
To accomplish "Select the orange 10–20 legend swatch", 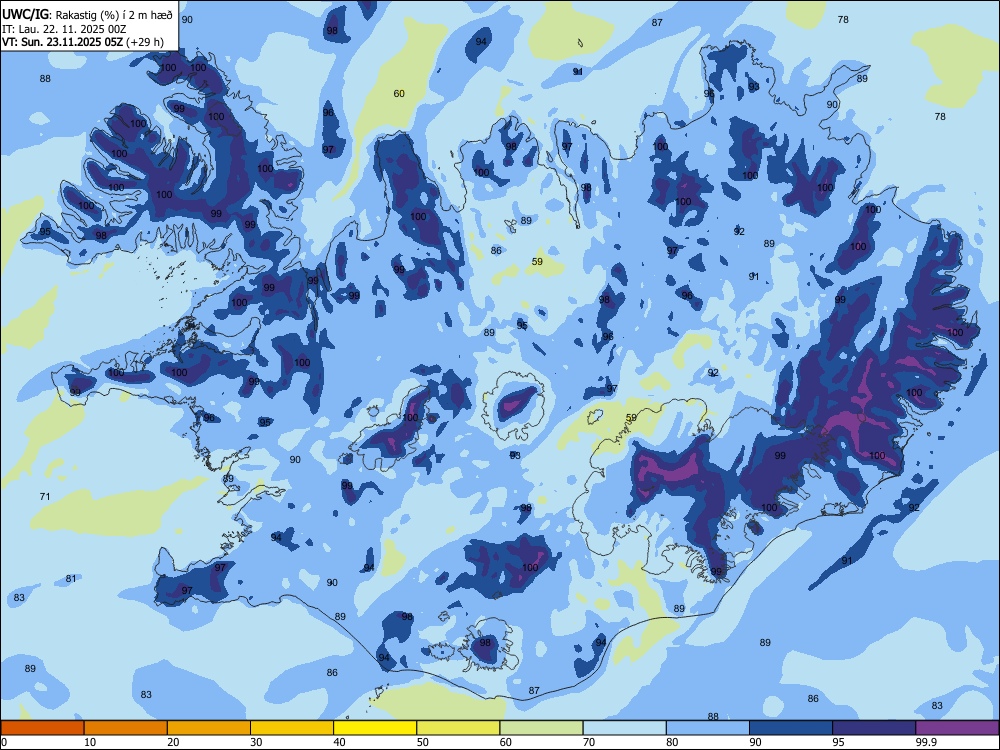I will (x=126, y=728).
